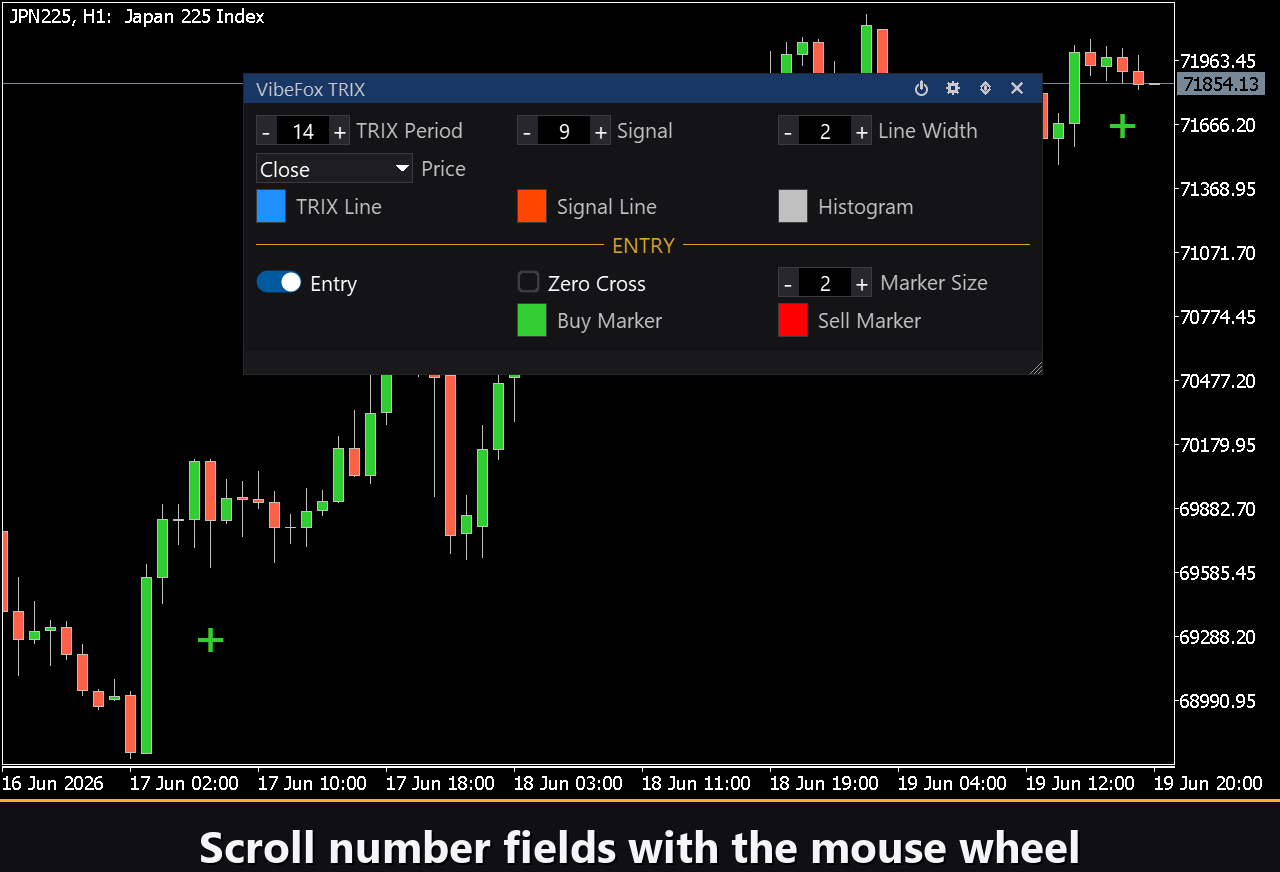The width and height of the screenshot is (1280, 872).
Task: Change the Signal Line orange color swatch
Action: click(531, 206)
